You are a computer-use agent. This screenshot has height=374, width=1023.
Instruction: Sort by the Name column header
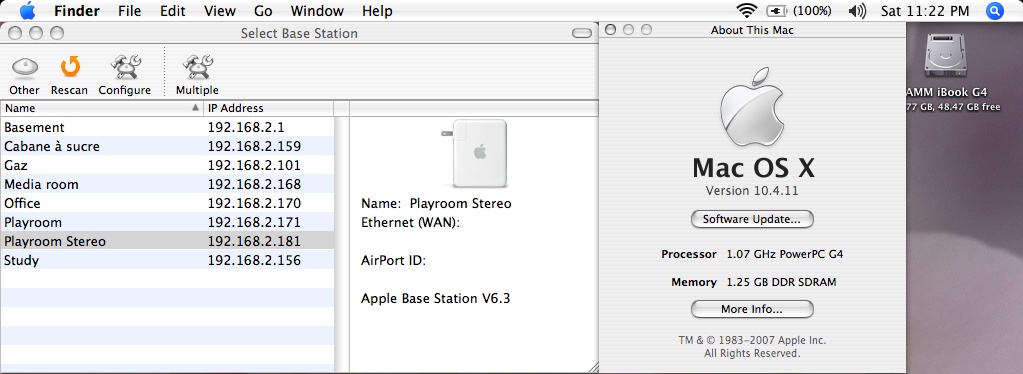click(x=102, y=108)
